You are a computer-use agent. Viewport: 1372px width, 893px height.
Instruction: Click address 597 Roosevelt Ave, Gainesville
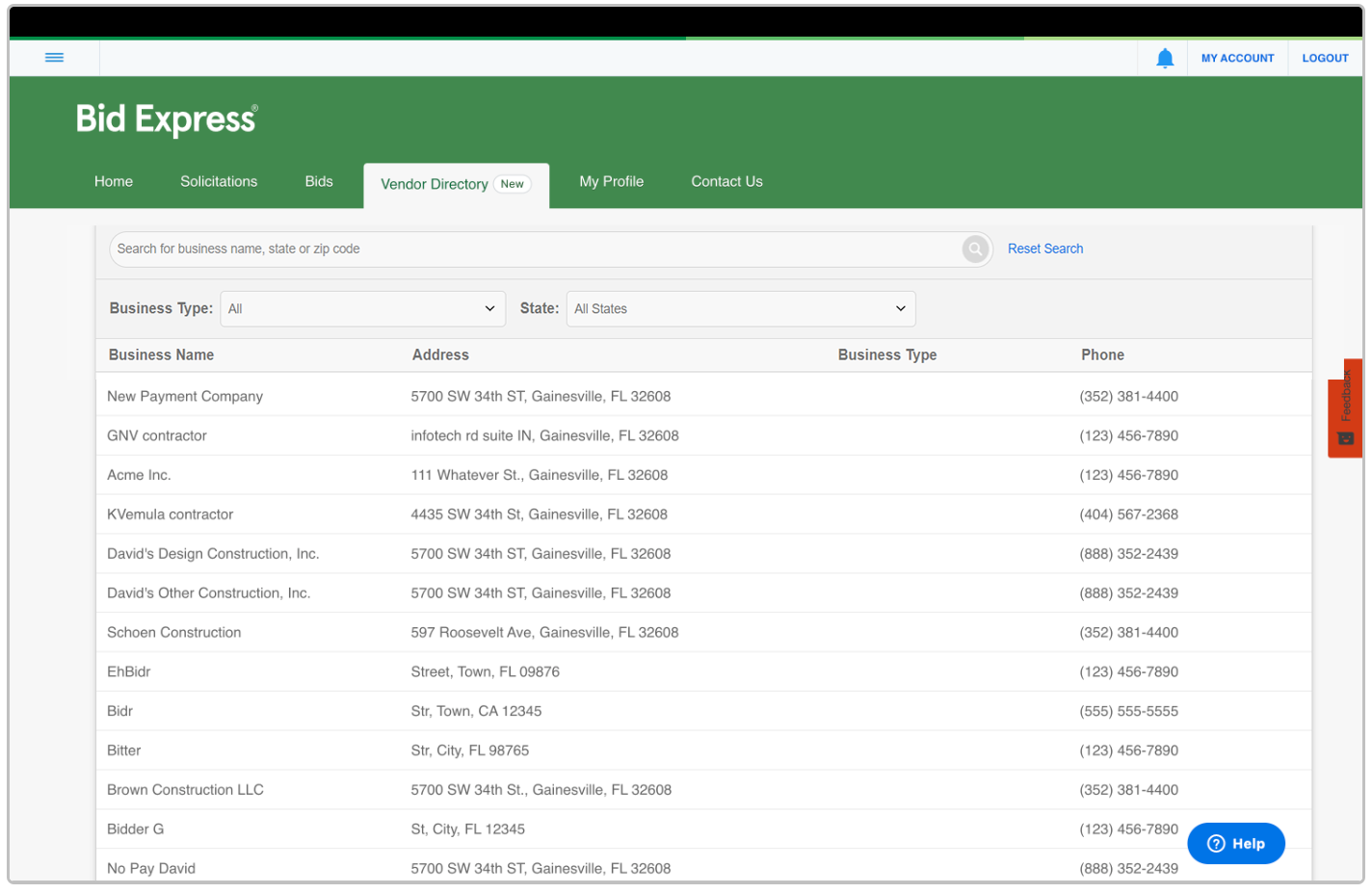(544, 633)
